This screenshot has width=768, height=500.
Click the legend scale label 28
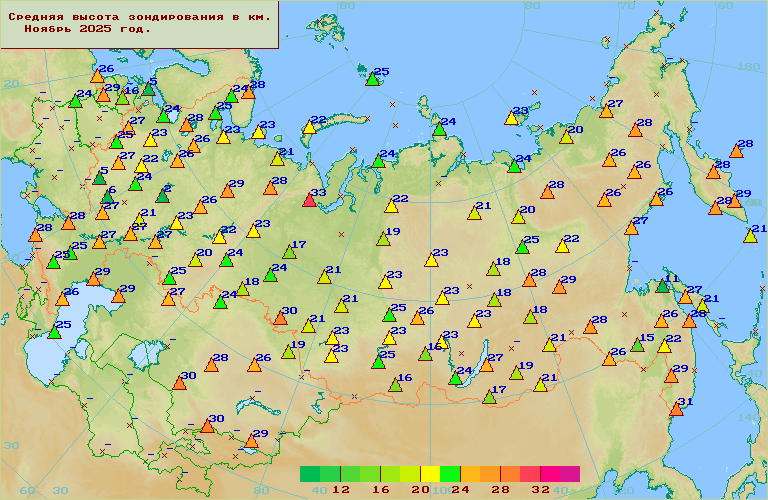point(501,489)
